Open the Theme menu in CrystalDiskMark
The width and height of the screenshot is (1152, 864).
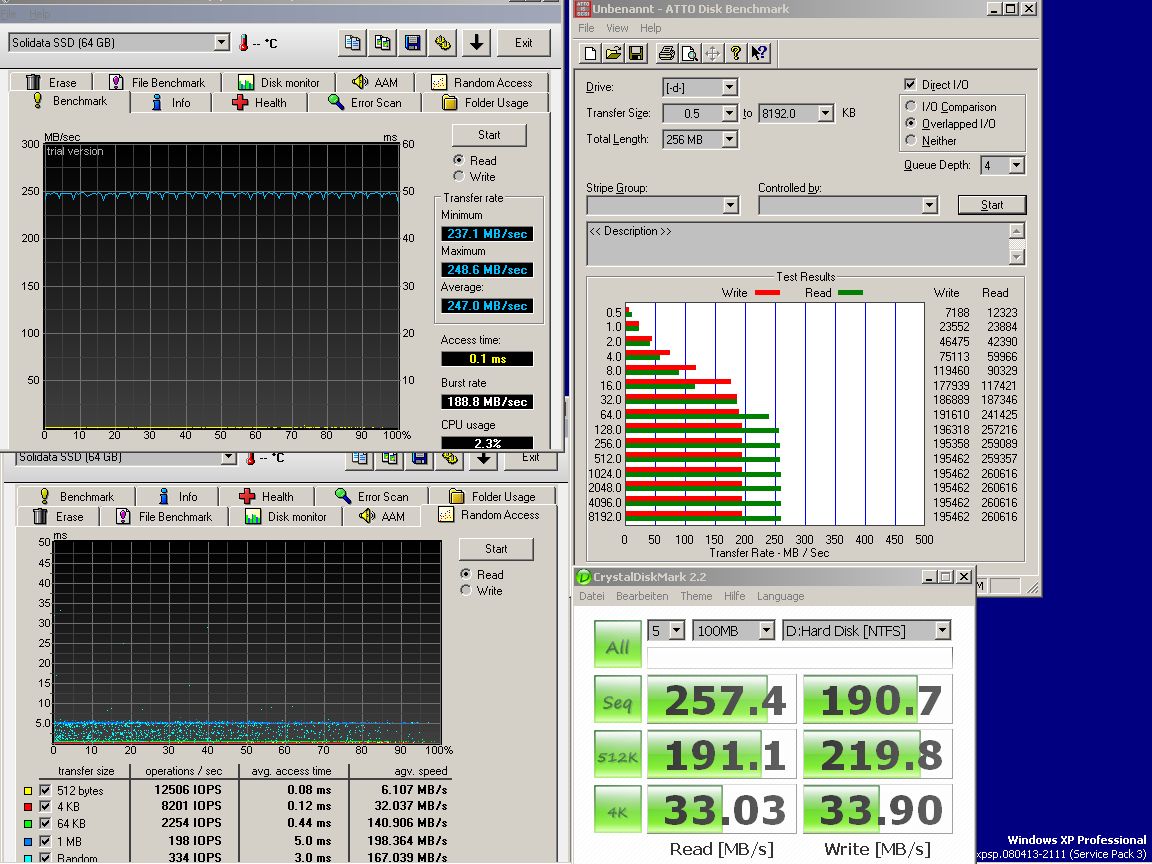(696, 596)
